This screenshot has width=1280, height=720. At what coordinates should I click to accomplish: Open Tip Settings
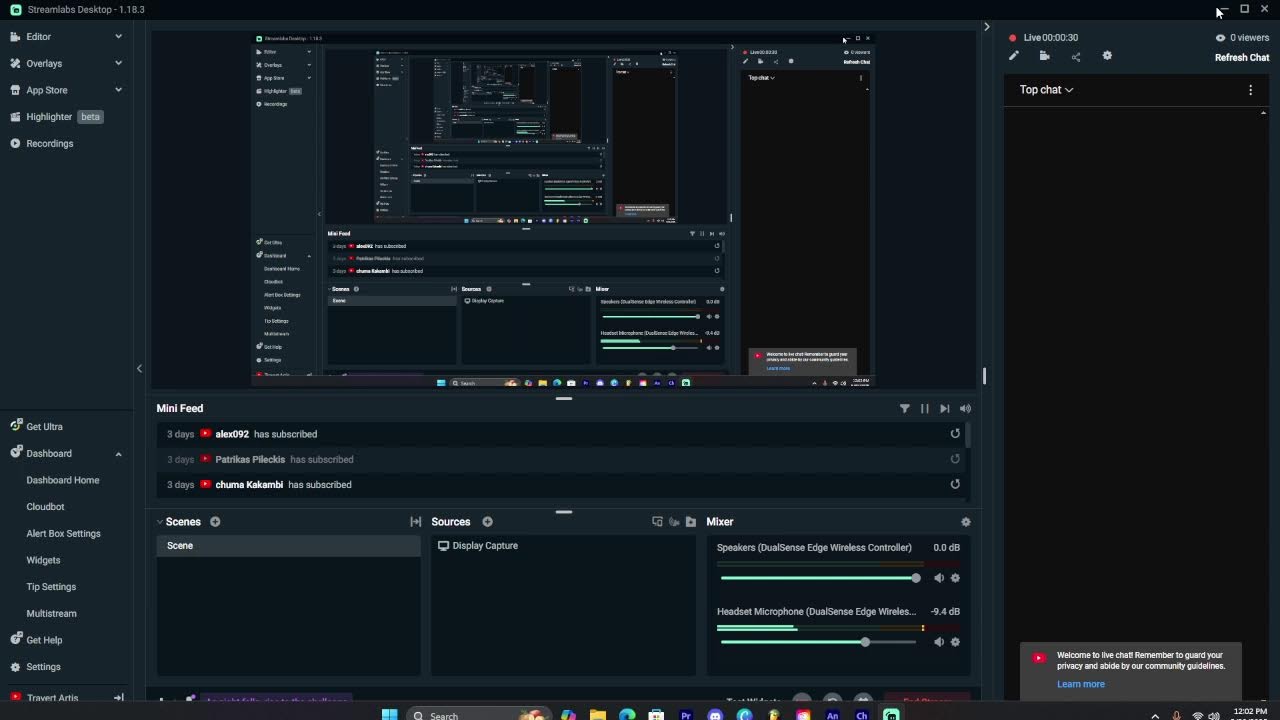[x=51, y=587]
